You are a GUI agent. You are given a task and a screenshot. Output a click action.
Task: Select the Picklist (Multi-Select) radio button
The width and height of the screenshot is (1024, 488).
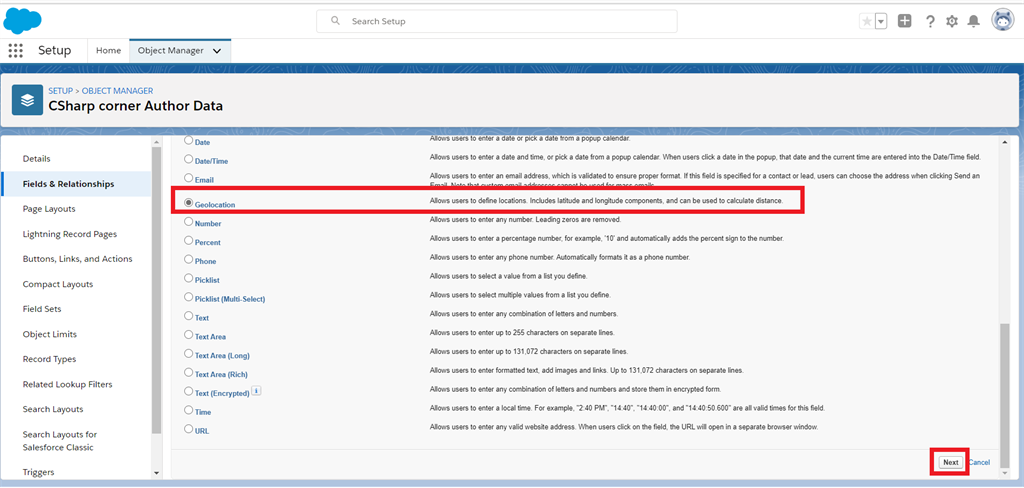[x=189, y=297]
